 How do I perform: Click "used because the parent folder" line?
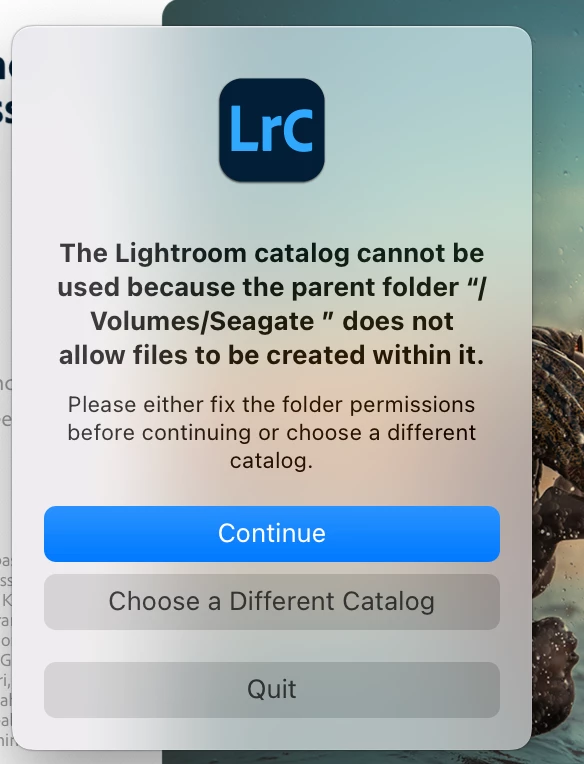coord(258,287)
